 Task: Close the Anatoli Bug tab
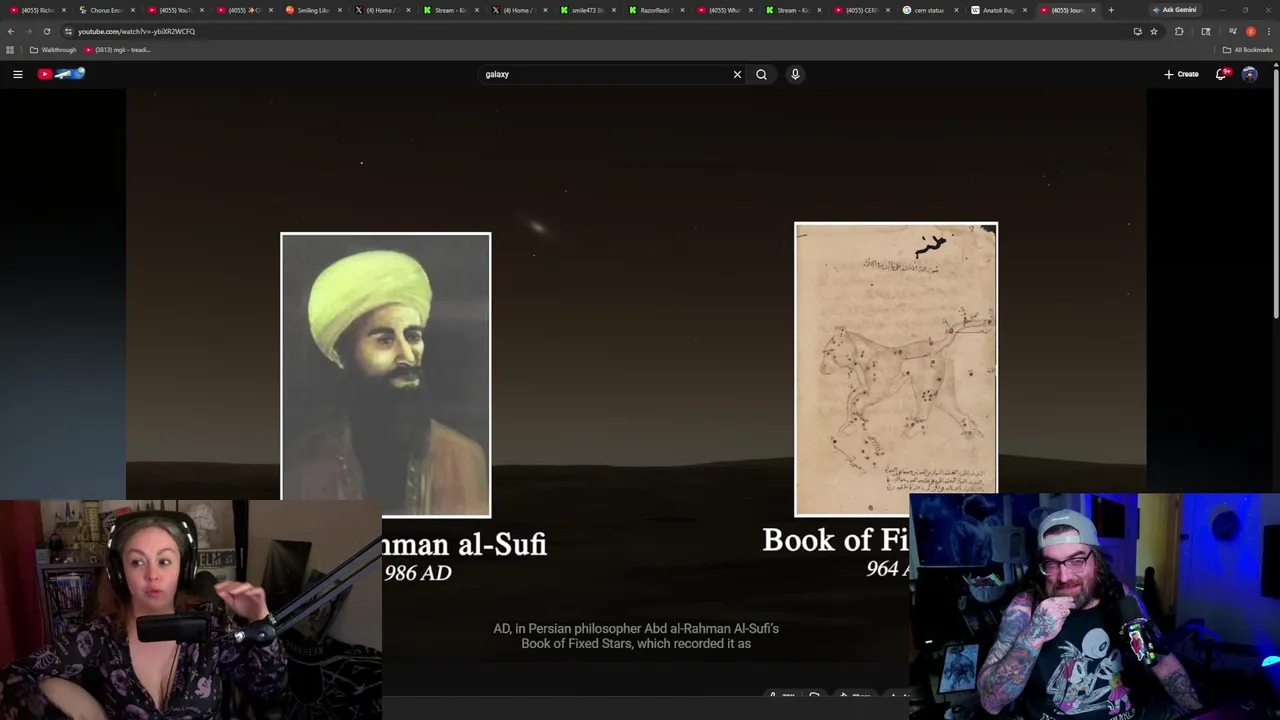(1024, 10)
